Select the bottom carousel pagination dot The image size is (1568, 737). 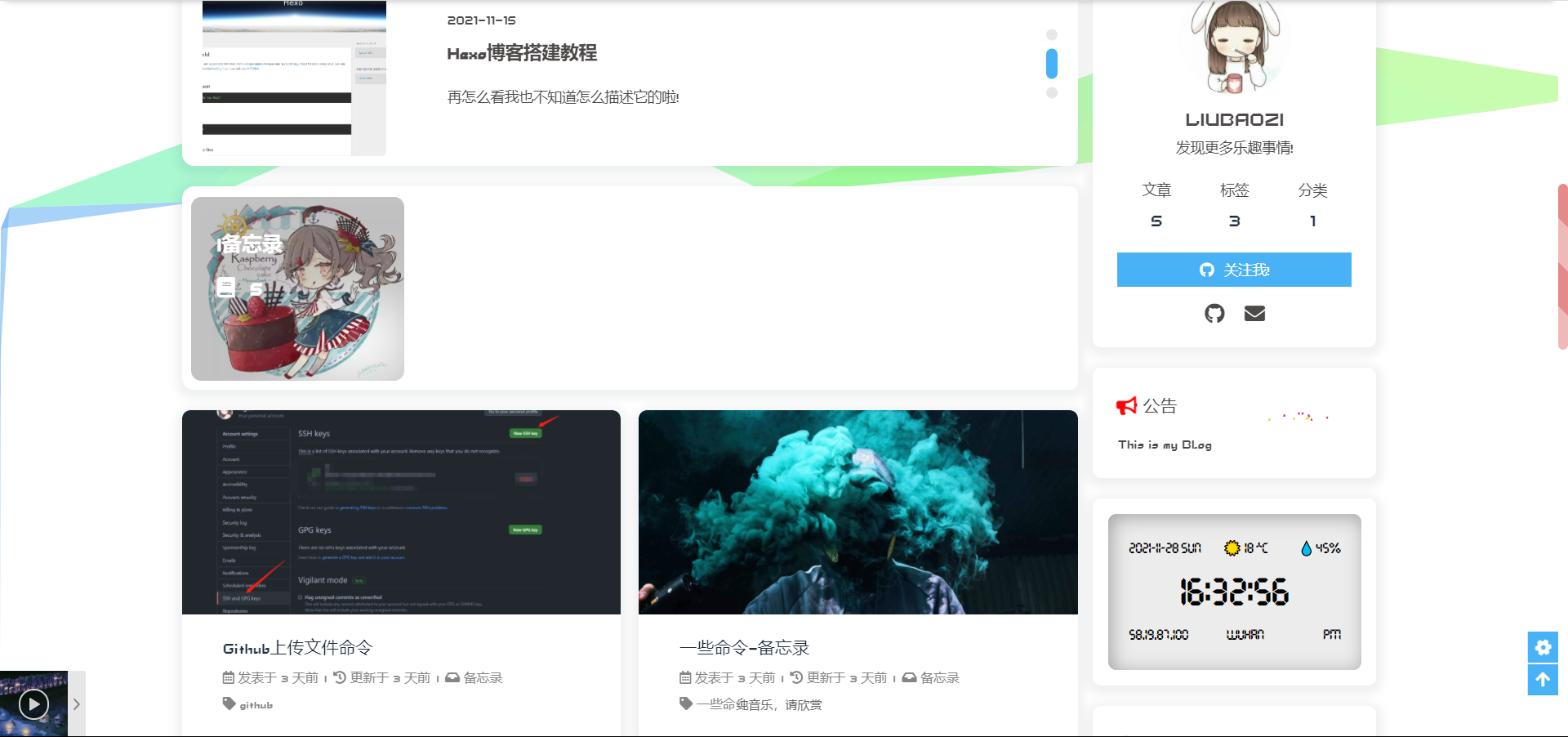click(x=1052, y=92)
